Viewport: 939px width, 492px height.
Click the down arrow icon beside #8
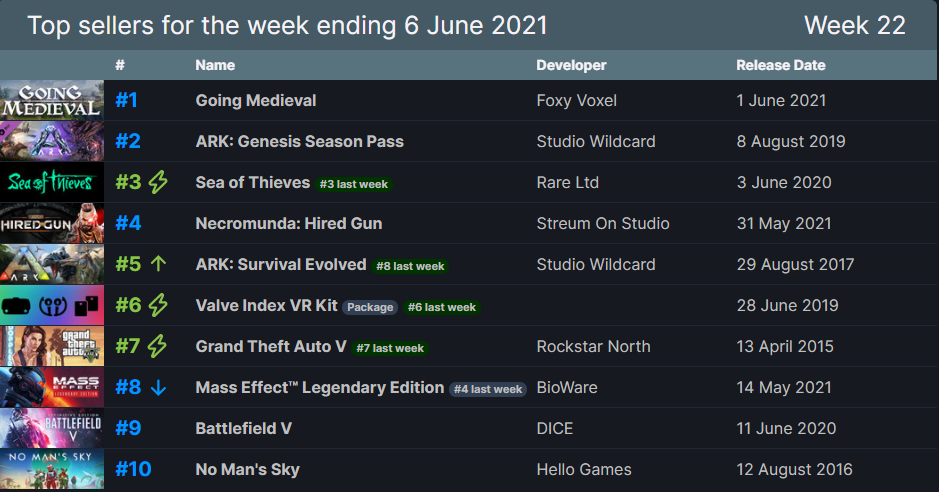[158, 387]
